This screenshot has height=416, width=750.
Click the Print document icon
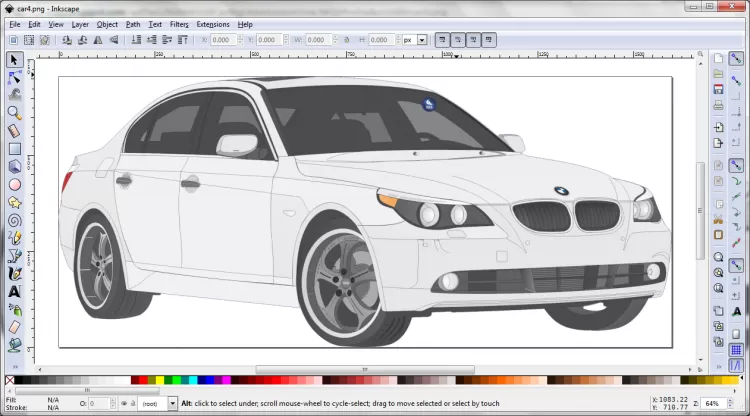coord(718,105)
